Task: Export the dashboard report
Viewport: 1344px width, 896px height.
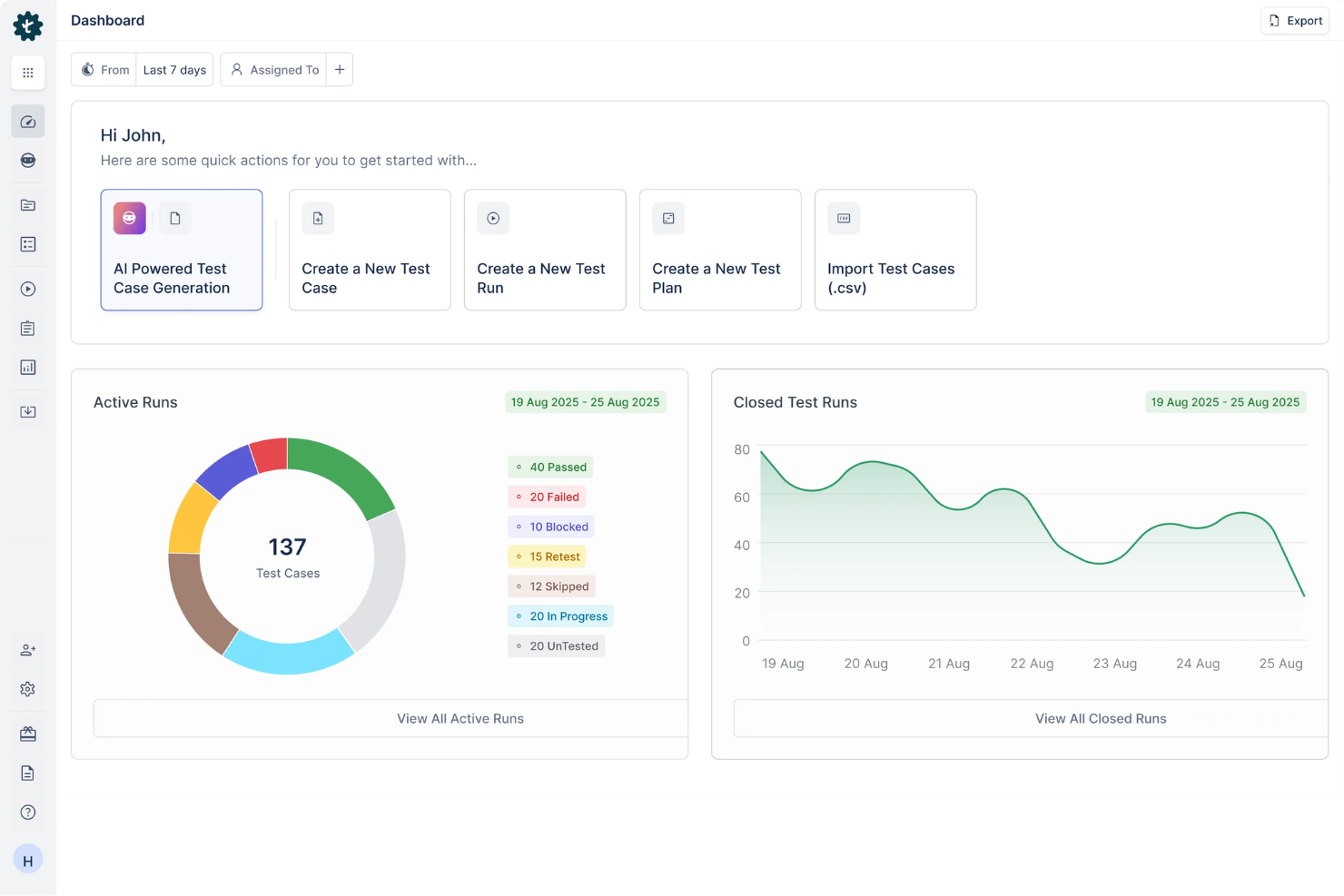Action: click(1294, 20)
